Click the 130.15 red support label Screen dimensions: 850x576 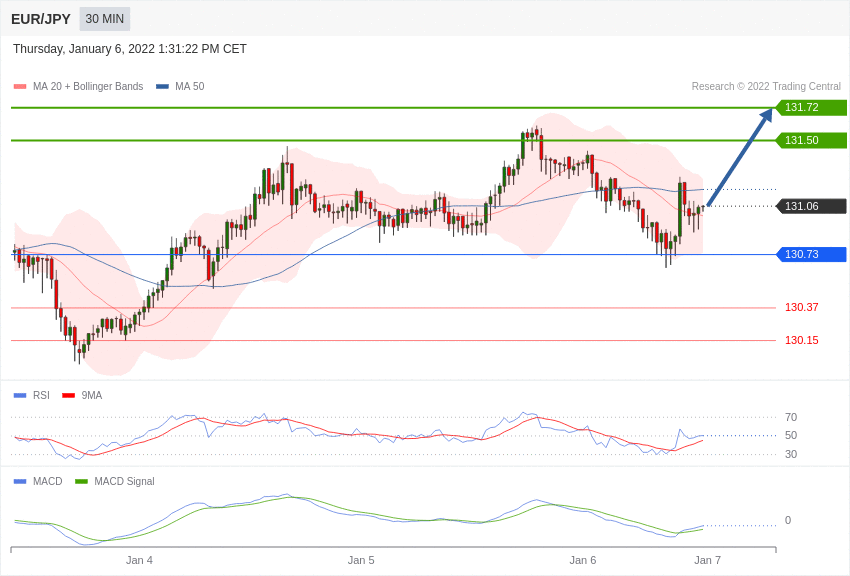coord(801,340)
